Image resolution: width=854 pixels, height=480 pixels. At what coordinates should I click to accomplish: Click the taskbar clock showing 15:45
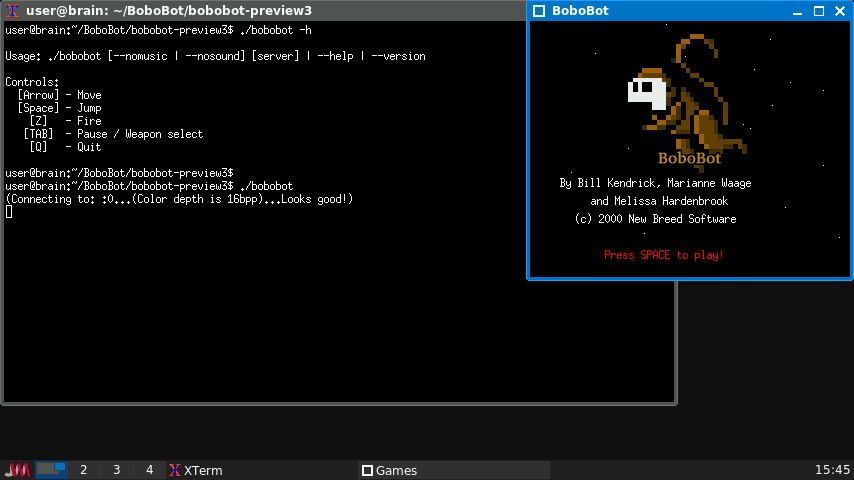pos(832,470)
